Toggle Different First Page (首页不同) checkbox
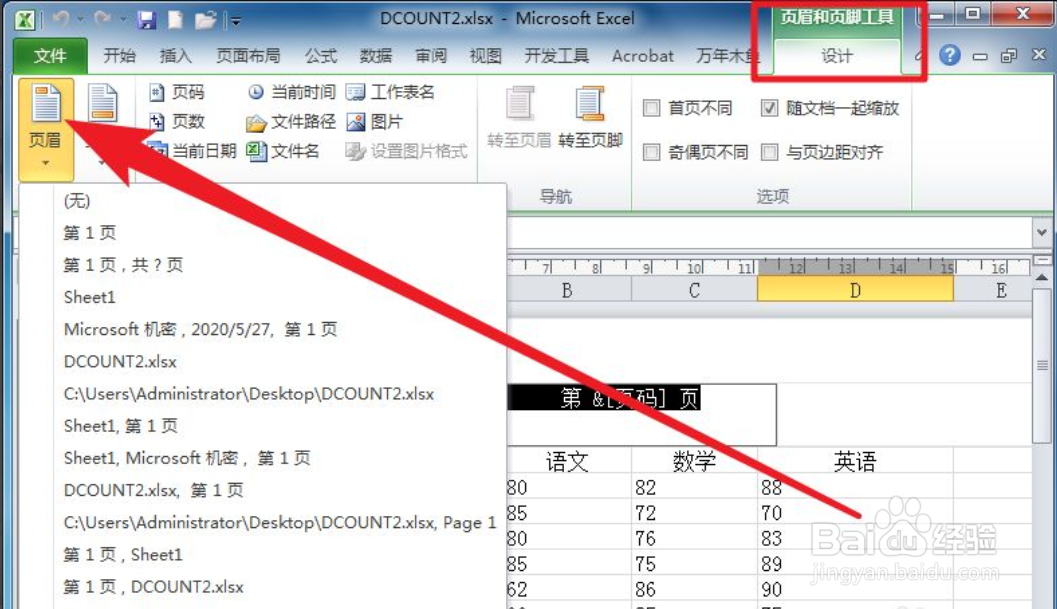Screen dimensions: 1057x609 (688, 108)
